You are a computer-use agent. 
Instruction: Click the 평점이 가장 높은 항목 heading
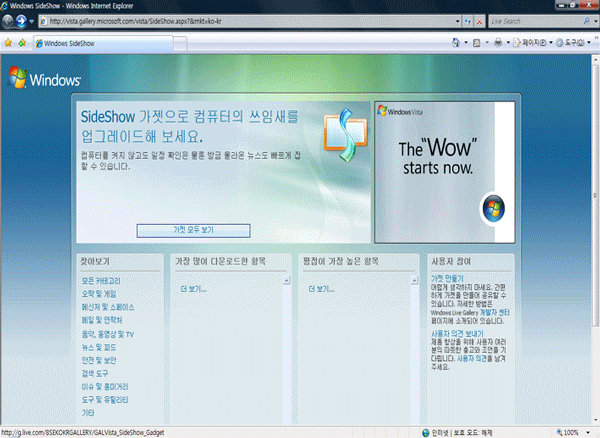[x=341, y=261]
